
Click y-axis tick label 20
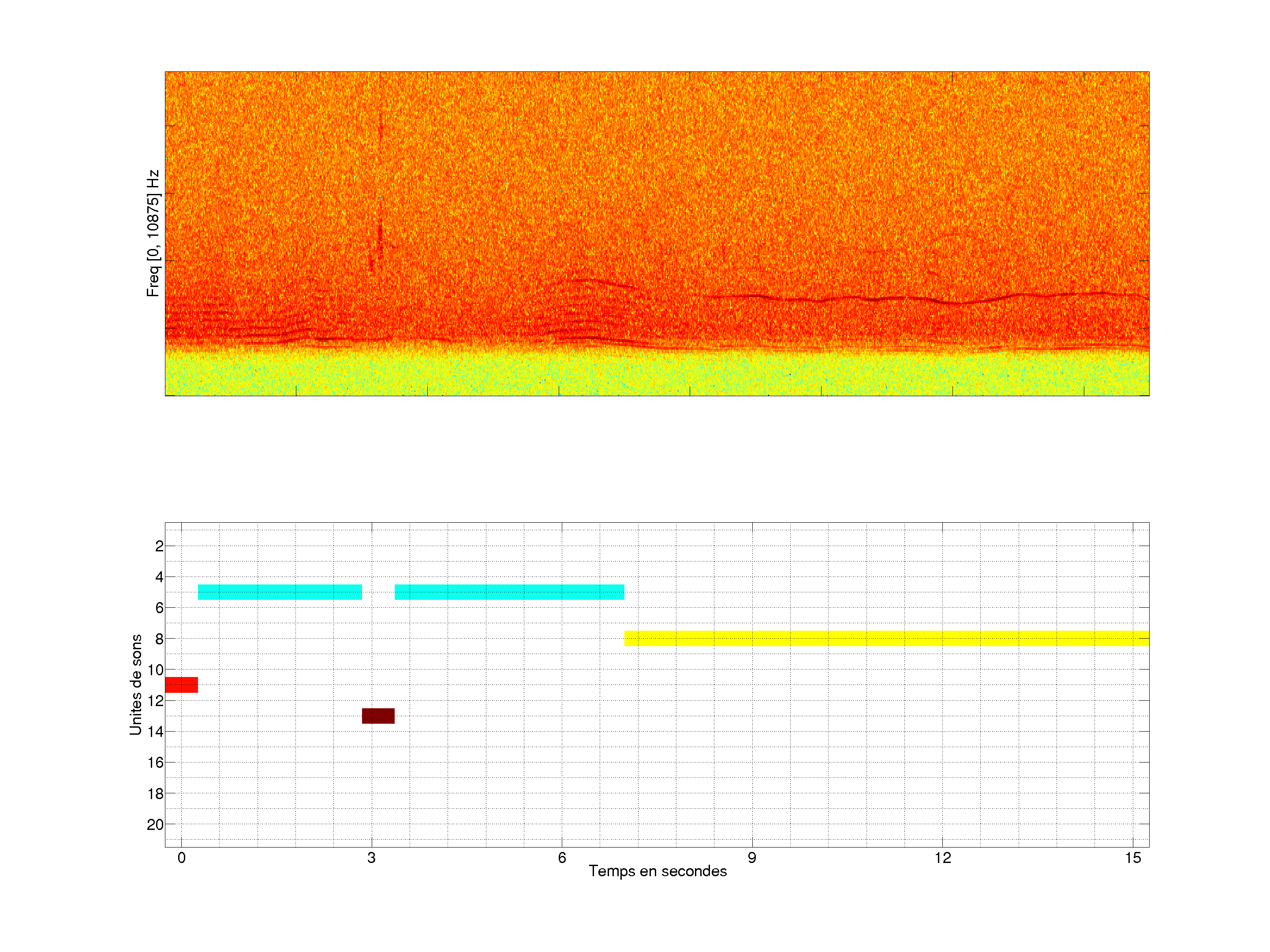pos(155,825)
